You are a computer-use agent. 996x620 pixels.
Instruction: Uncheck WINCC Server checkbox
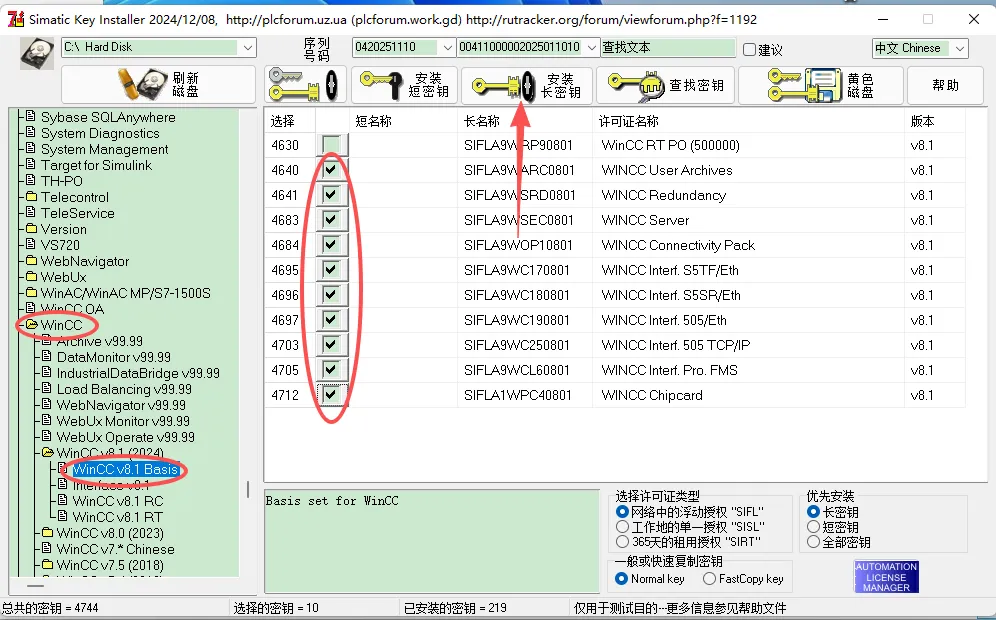tap(331, 220)
